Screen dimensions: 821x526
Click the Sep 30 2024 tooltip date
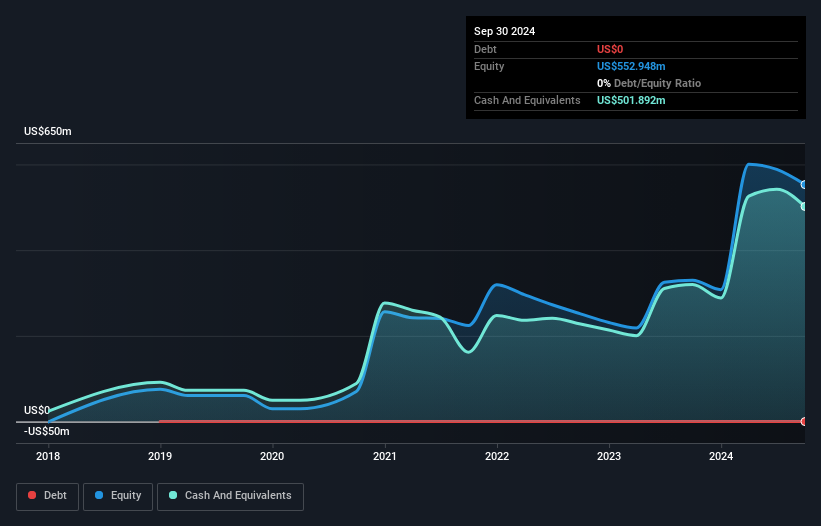[x=504, y=31]
